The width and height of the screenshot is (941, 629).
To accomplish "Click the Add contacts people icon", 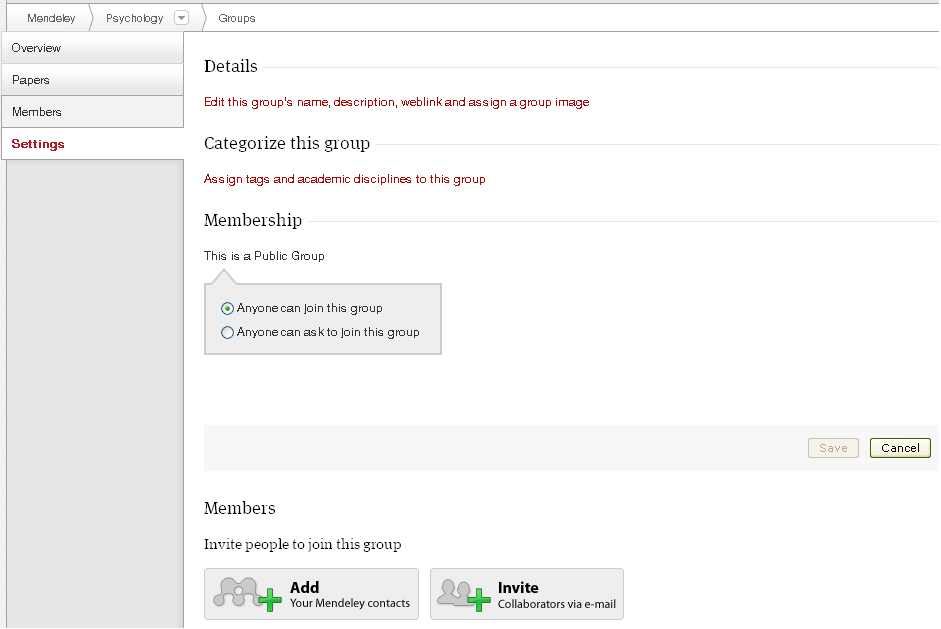I will coord(246,594).
